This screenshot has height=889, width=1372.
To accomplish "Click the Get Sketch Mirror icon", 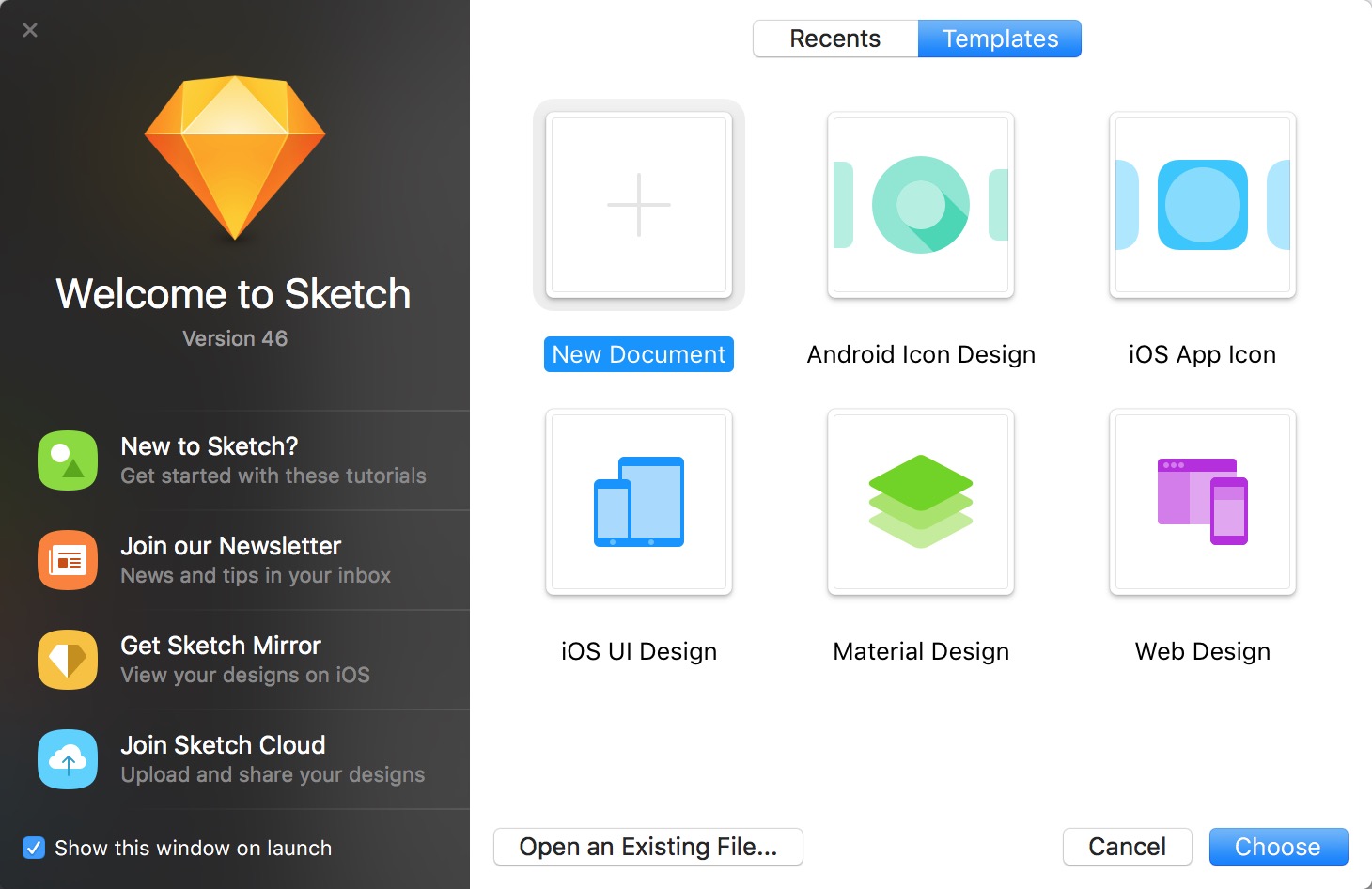I will point(68,660).
